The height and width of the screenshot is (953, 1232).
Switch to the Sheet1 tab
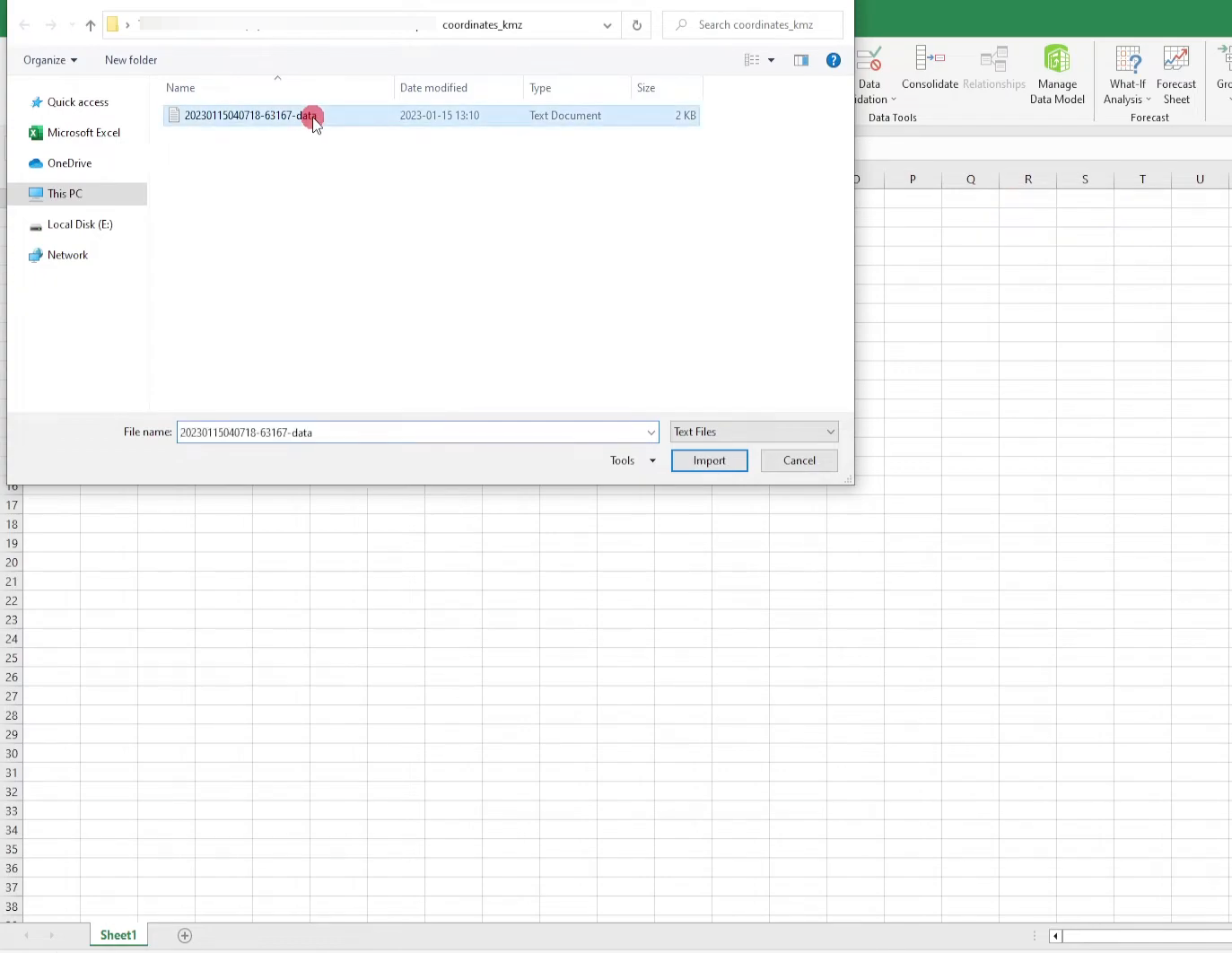click(118, 934)
